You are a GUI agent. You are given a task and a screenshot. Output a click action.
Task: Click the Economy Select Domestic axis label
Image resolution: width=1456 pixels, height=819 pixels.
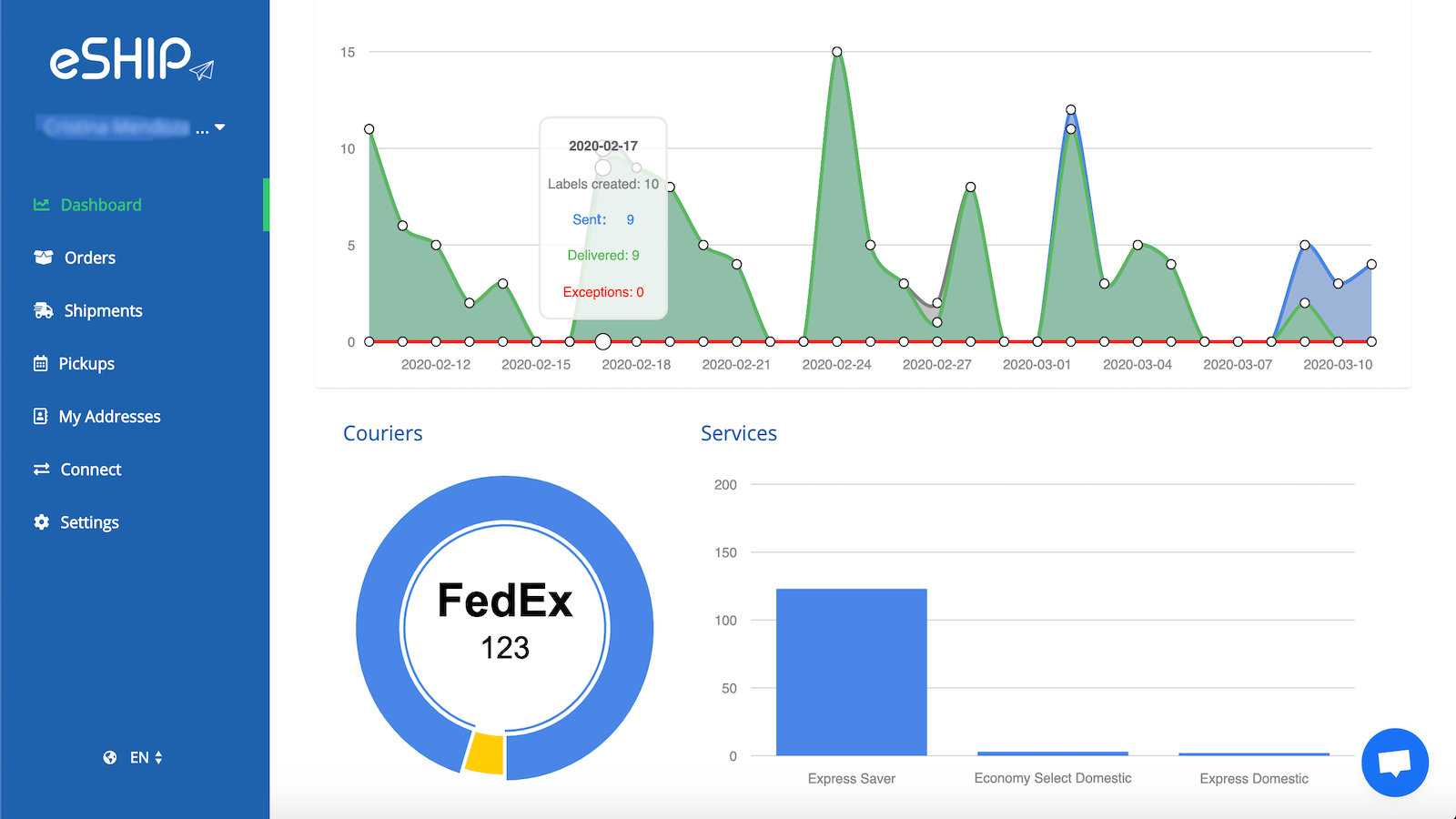pos(1053,778)
